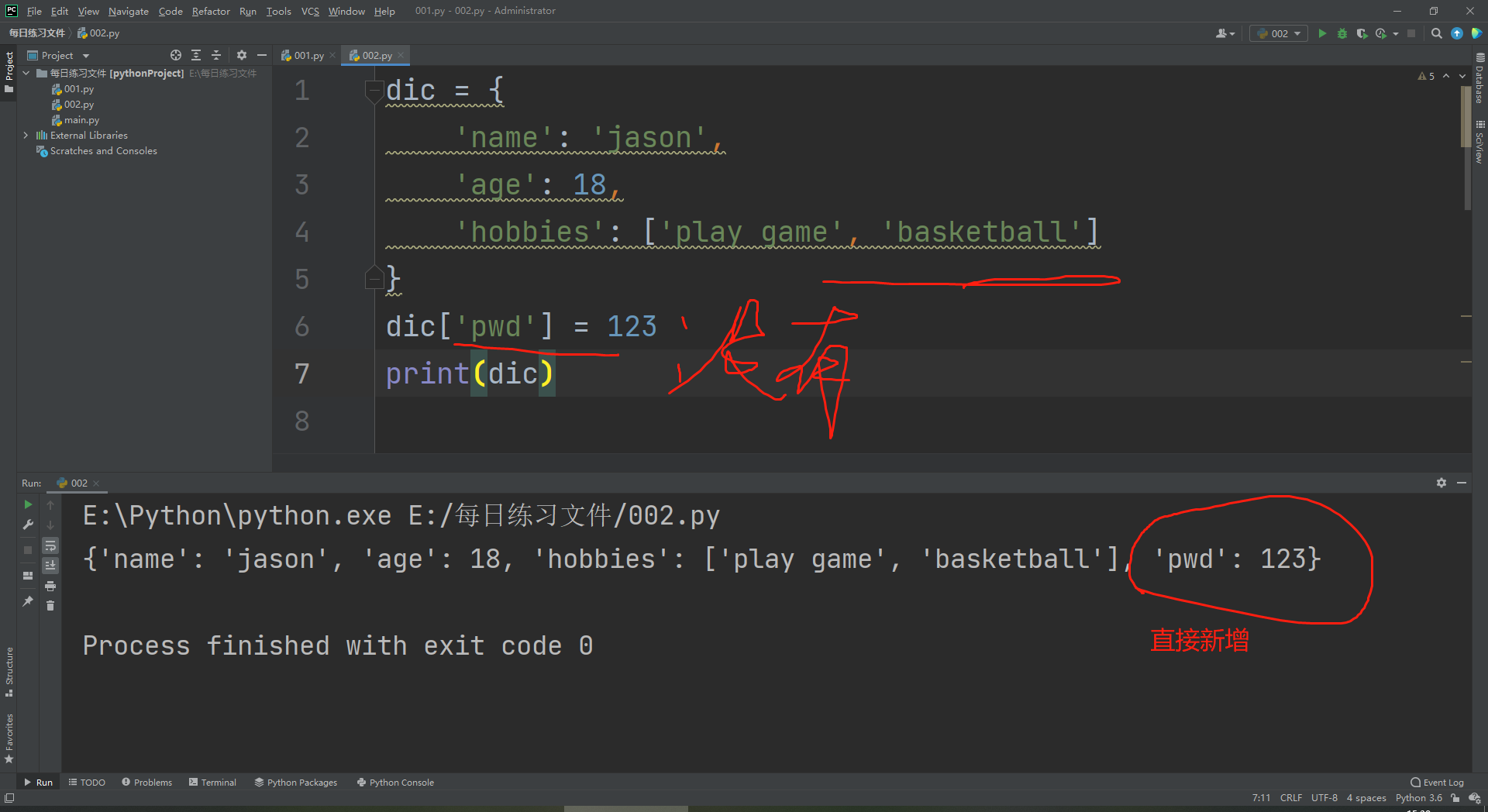The image size is (1488, 812).
Task: Close the 001.py editor tab
Action: pos(332,55)
